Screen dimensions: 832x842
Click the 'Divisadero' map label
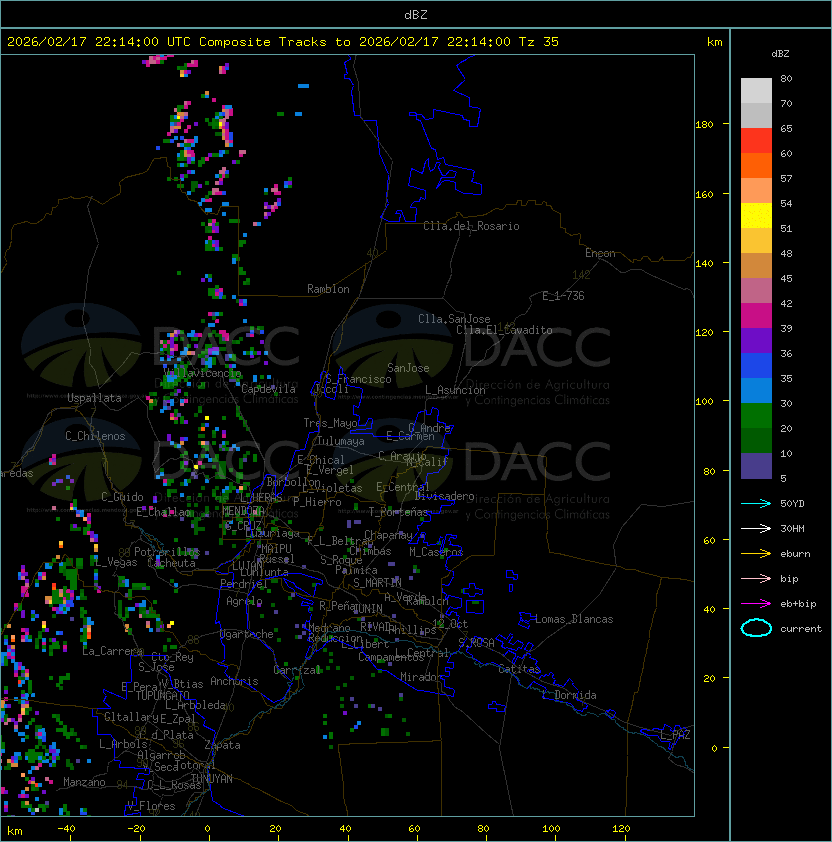[445, 496]
